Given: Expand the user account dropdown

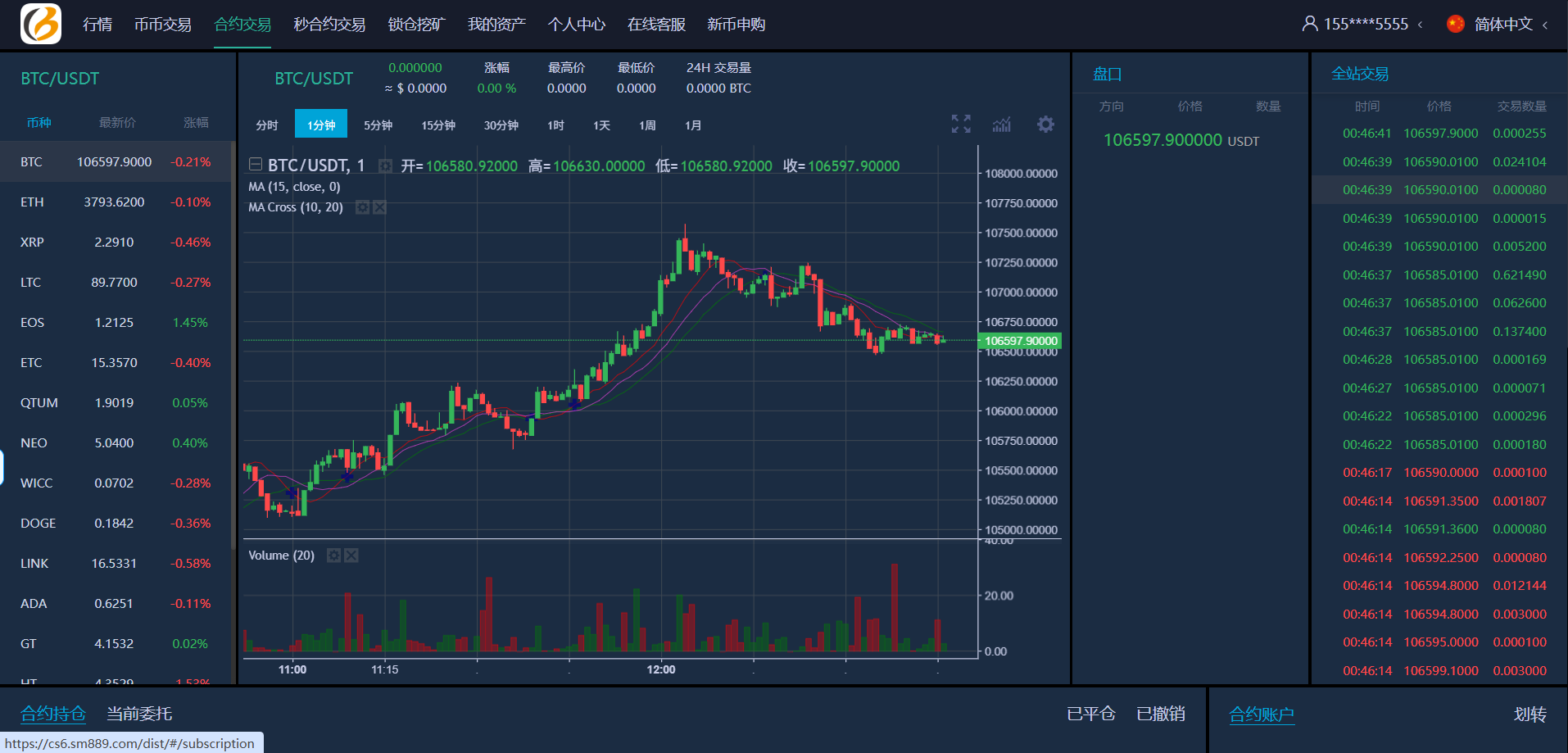Looking at the screenshot, I should (x=1362, y=24).
